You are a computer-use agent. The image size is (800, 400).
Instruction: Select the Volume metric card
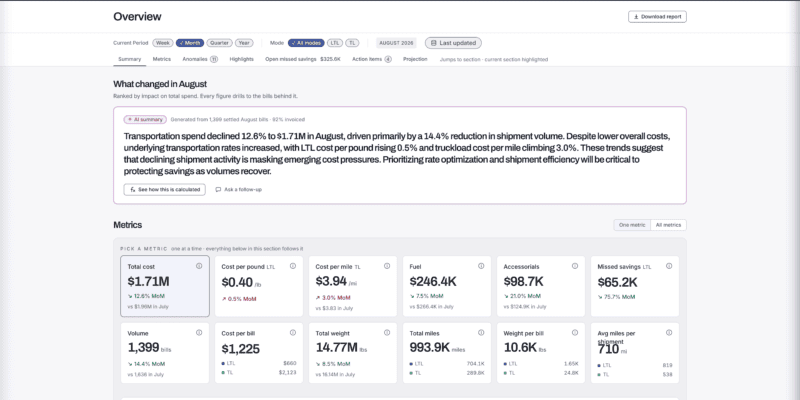165,353
